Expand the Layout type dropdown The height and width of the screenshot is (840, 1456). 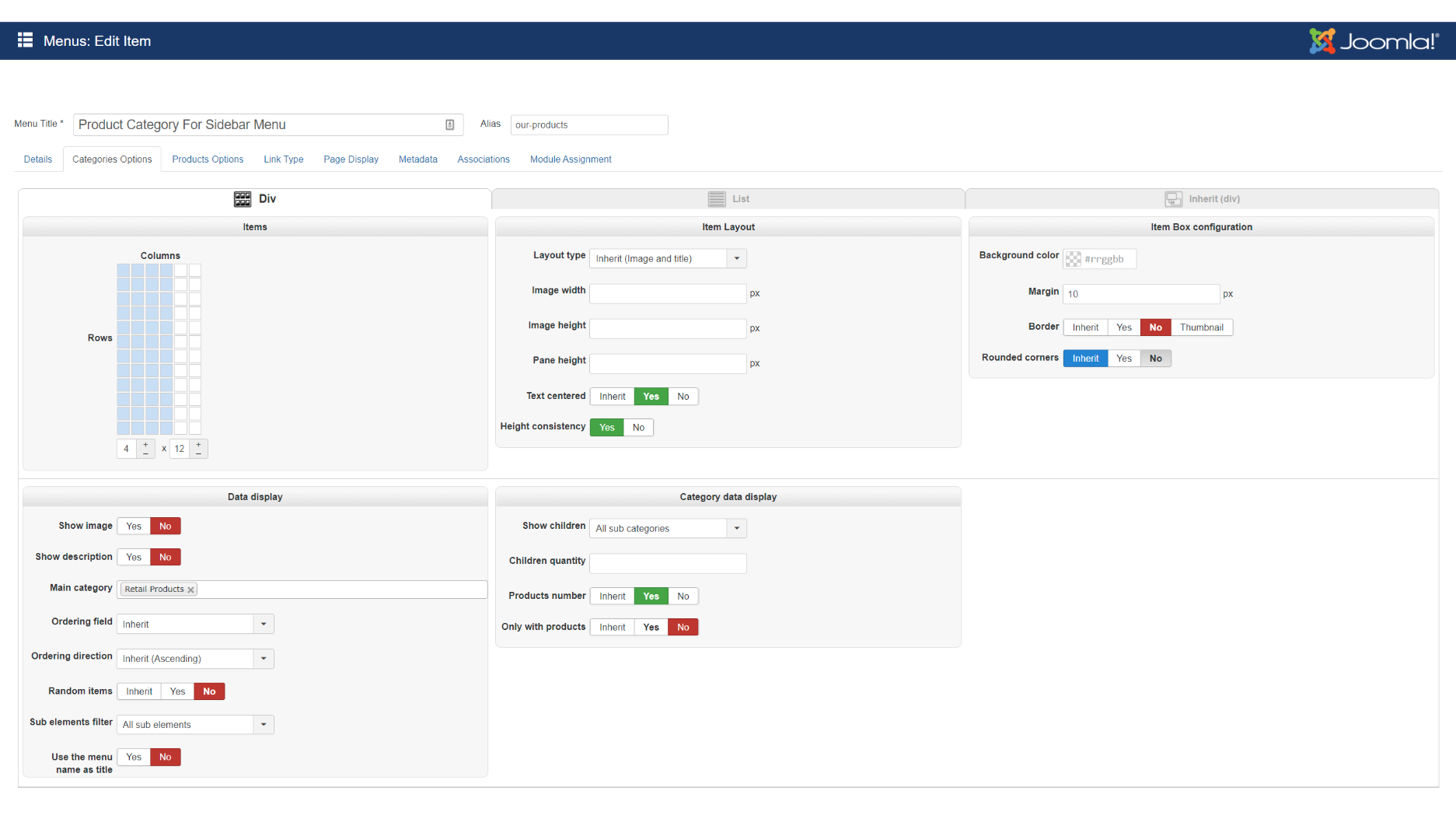pyautogui.click(x=668, y=258)
